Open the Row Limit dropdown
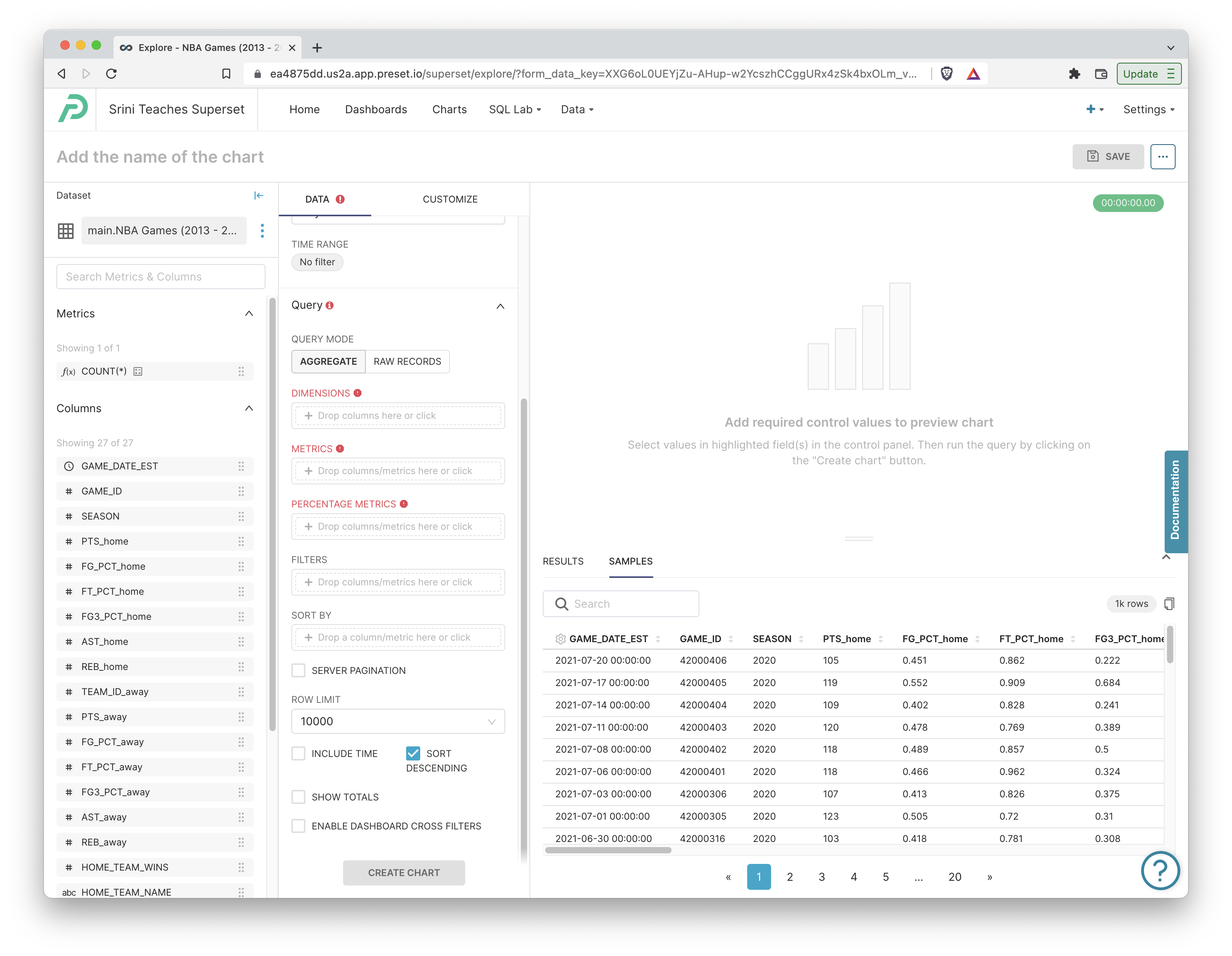This screenshot has width=1232, height=956. click(398, 721)
